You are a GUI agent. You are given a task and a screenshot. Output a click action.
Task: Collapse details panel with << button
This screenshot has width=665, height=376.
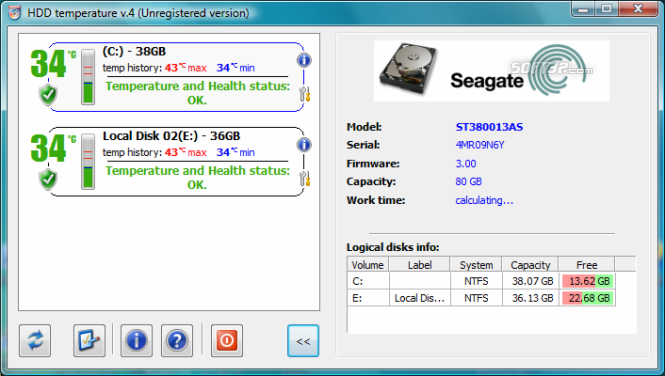click(303, 341)
